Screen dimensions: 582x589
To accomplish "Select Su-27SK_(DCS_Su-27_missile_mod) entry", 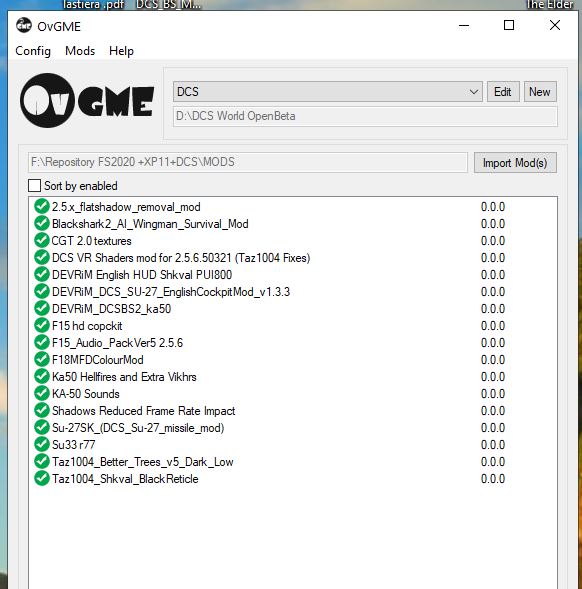I will (138, 428).
